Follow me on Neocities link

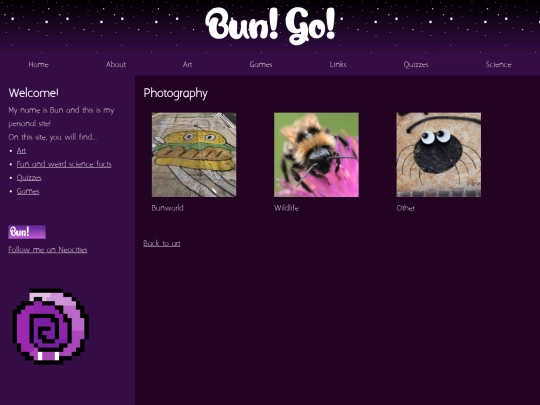pos(48,250)
